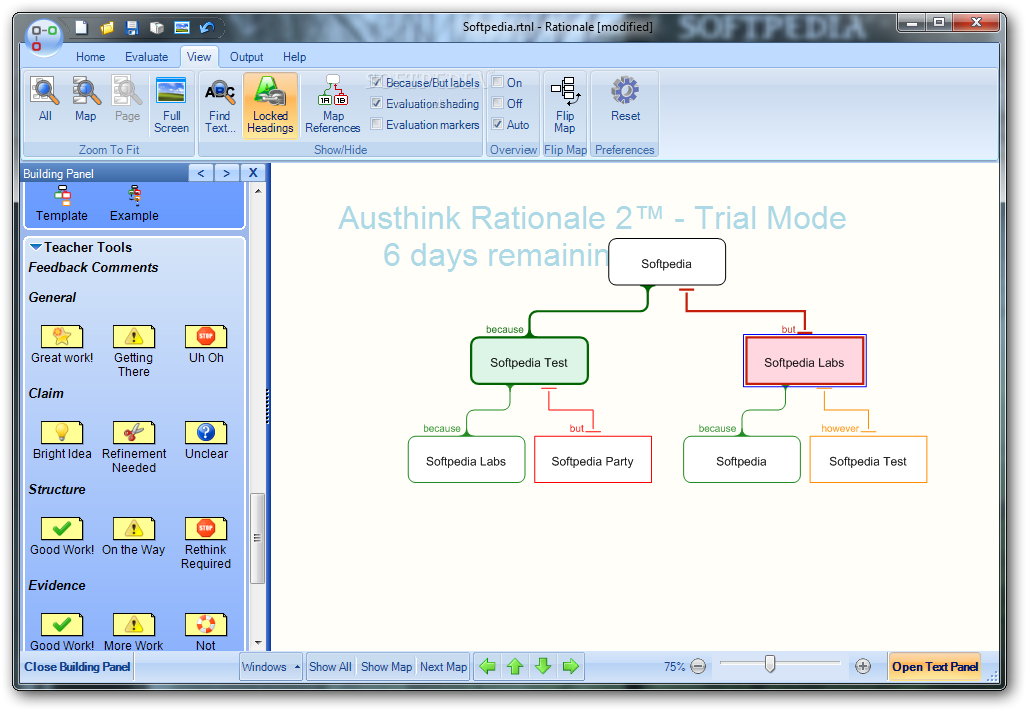Click the Building Panel scrollbar thumb
The height and width of the screenshot is (711, 1027).
pyautogui.click(x=257, y=538)
